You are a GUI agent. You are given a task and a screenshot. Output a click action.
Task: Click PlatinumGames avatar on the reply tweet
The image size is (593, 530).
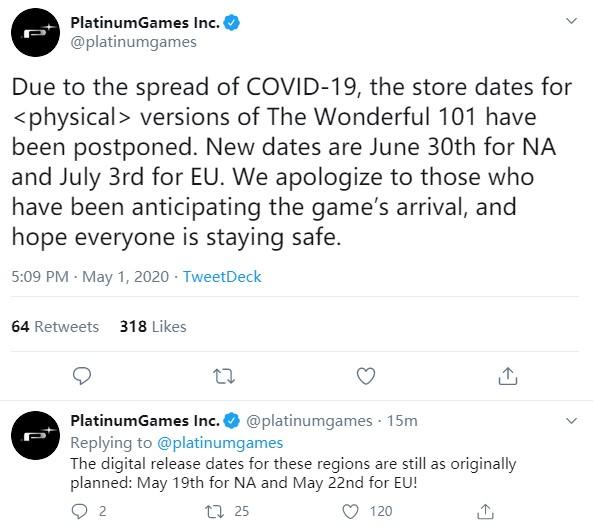tap(36, 435)
